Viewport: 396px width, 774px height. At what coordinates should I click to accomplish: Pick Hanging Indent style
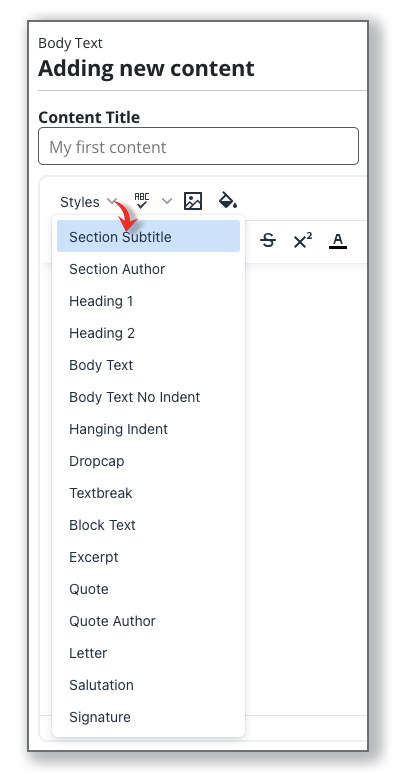tap(148, 429)
